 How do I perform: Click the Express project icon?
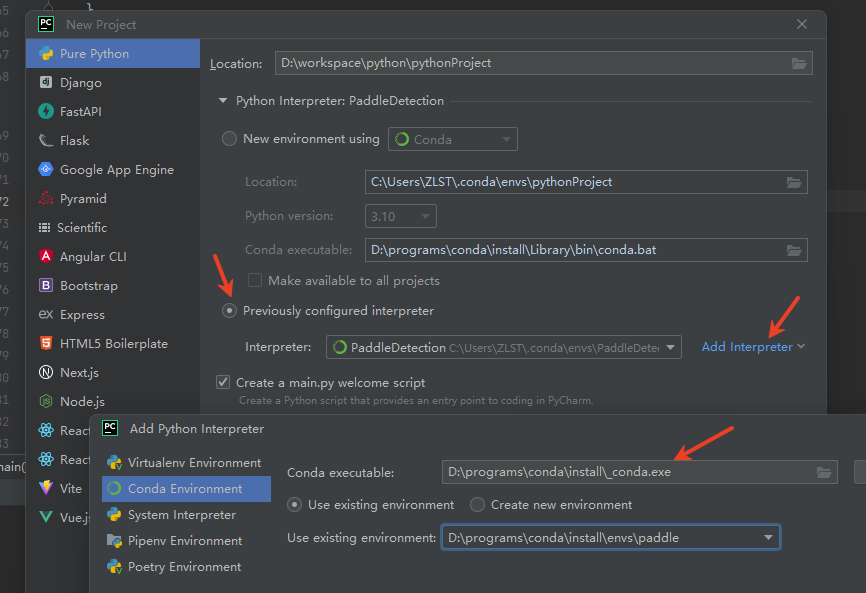tap(46, 314)
